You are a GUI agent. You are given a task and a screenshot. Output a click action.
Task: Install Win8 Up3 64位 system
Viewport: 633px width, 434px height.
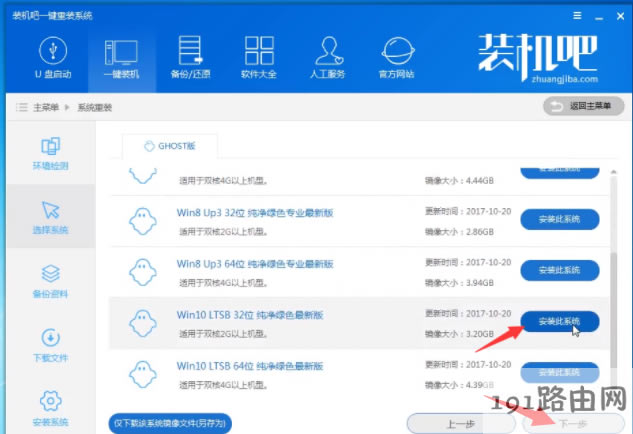pos(560,270)
